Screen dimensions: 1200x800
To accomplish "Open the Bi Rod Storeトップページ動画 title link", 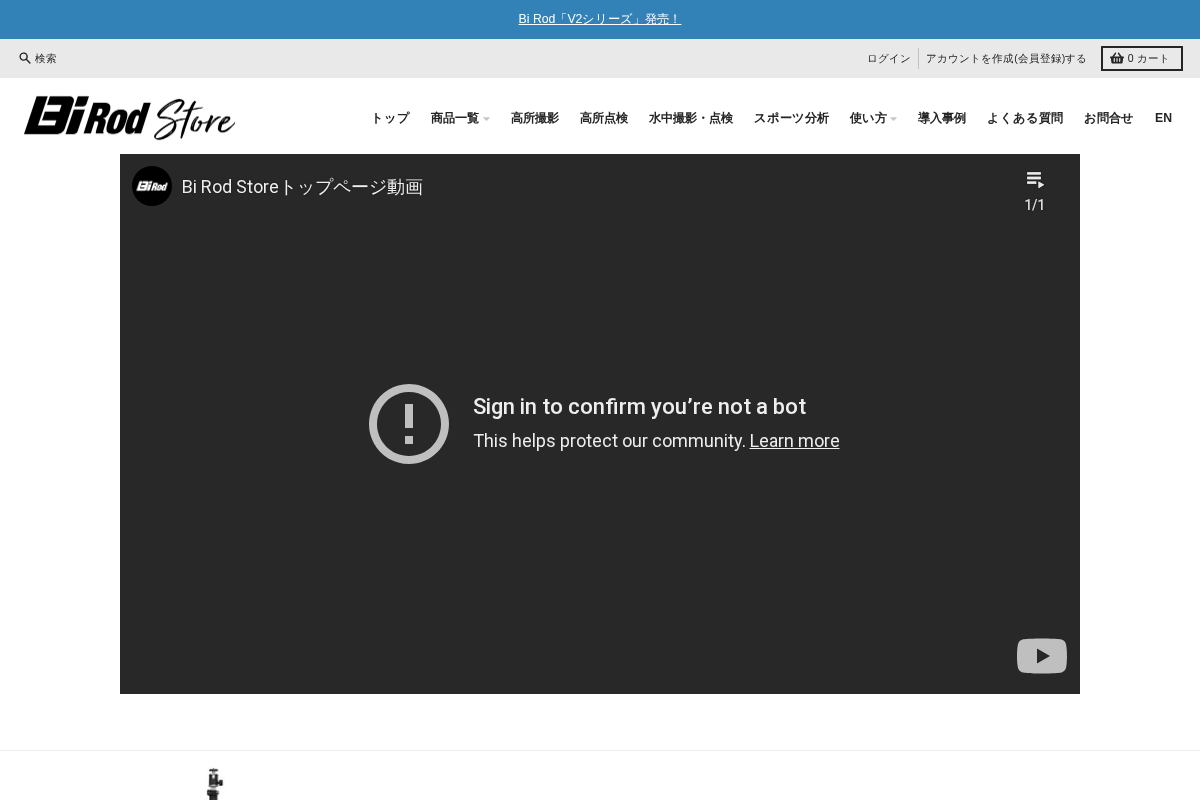I will pos(302,186).
